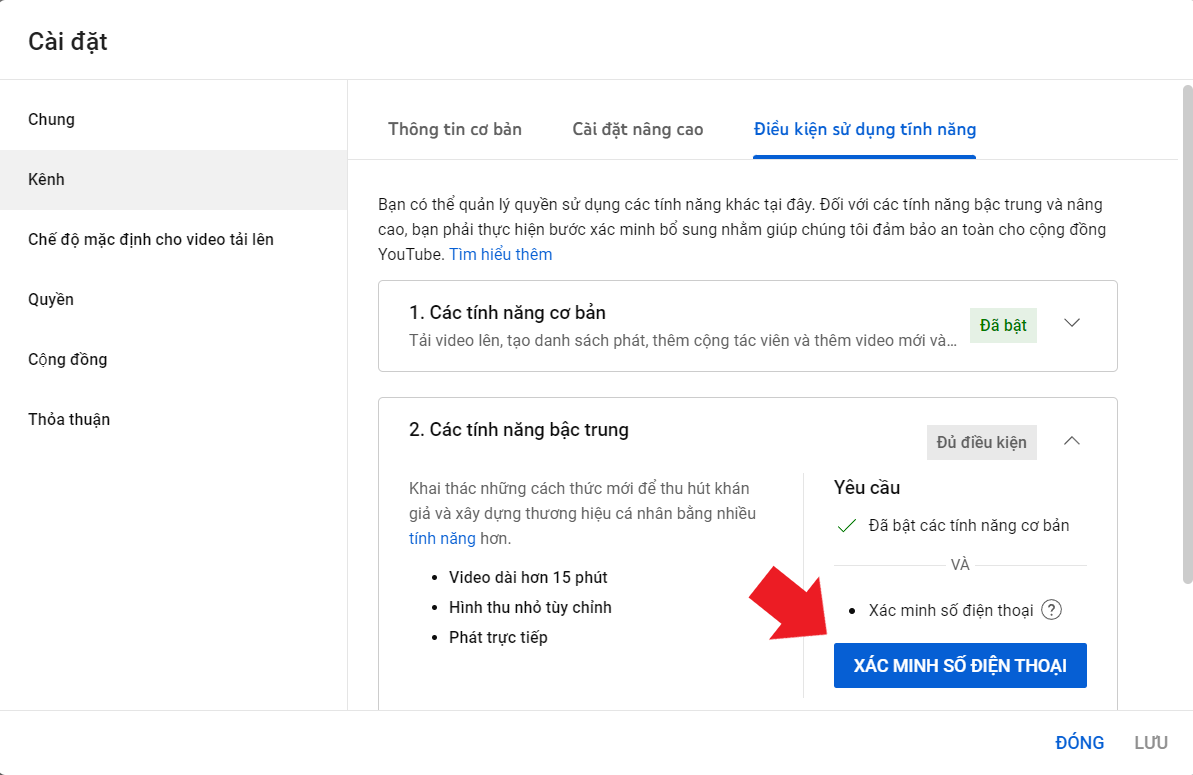Open the help icon beside Xác minh số điện thoại
Image resolution: width=1193 pixels, height=775 pixels.
click(1051, 610)
